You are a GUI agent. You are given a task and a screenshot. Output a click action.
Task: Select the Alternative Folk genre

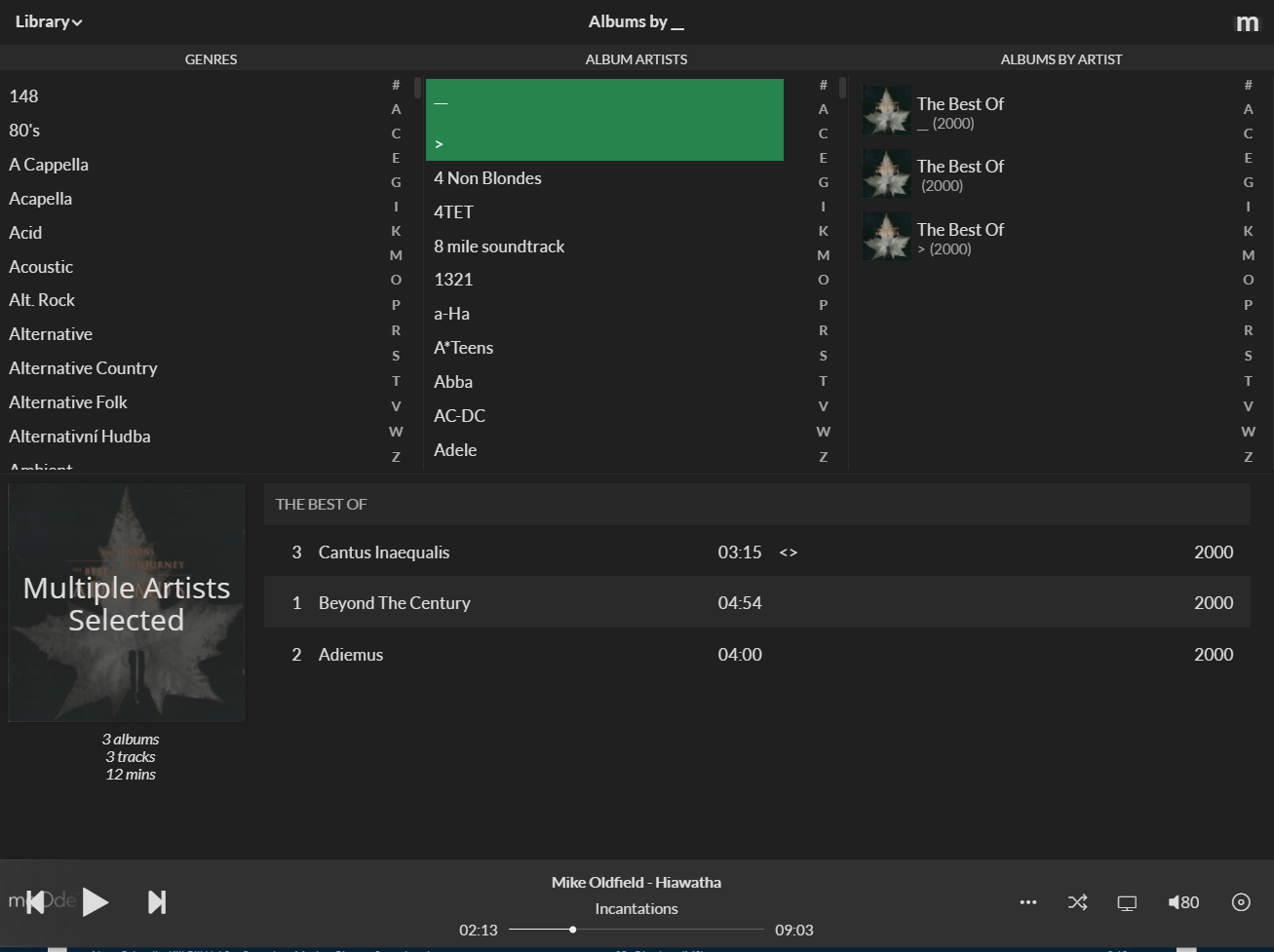68,401
